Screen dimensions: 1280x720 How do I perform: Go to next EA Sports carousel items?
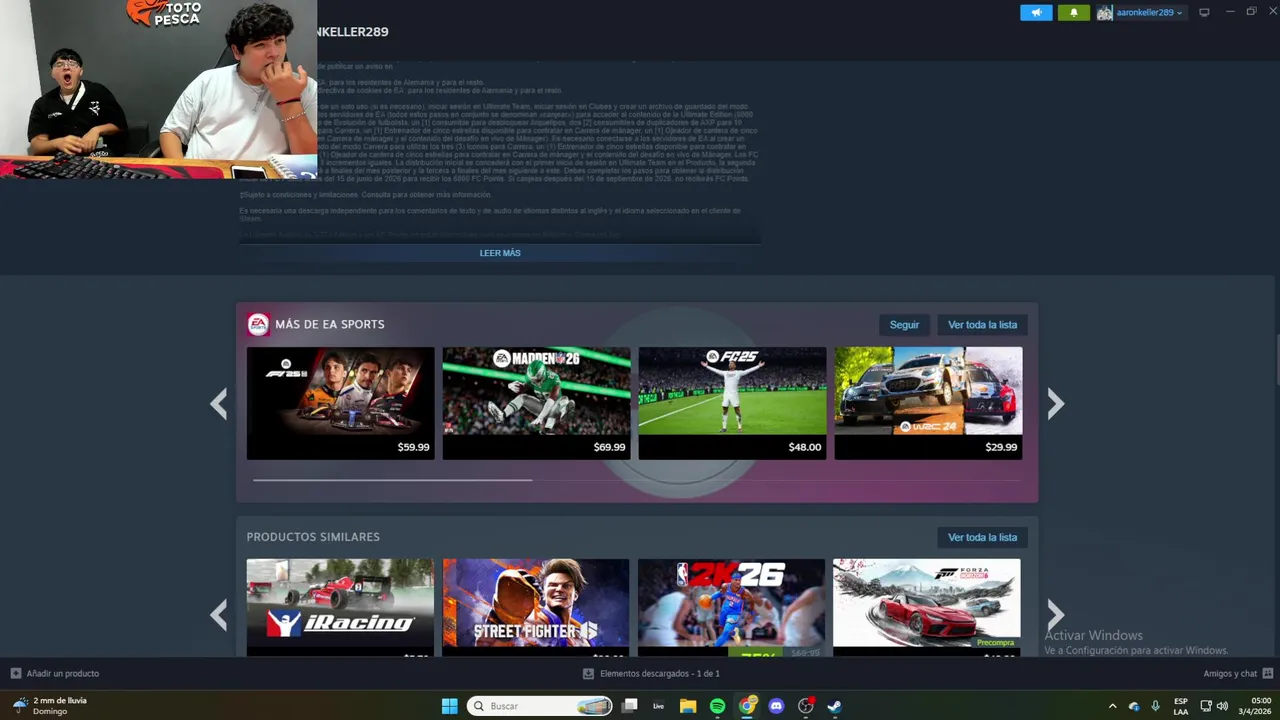[x=1055, y=403]
